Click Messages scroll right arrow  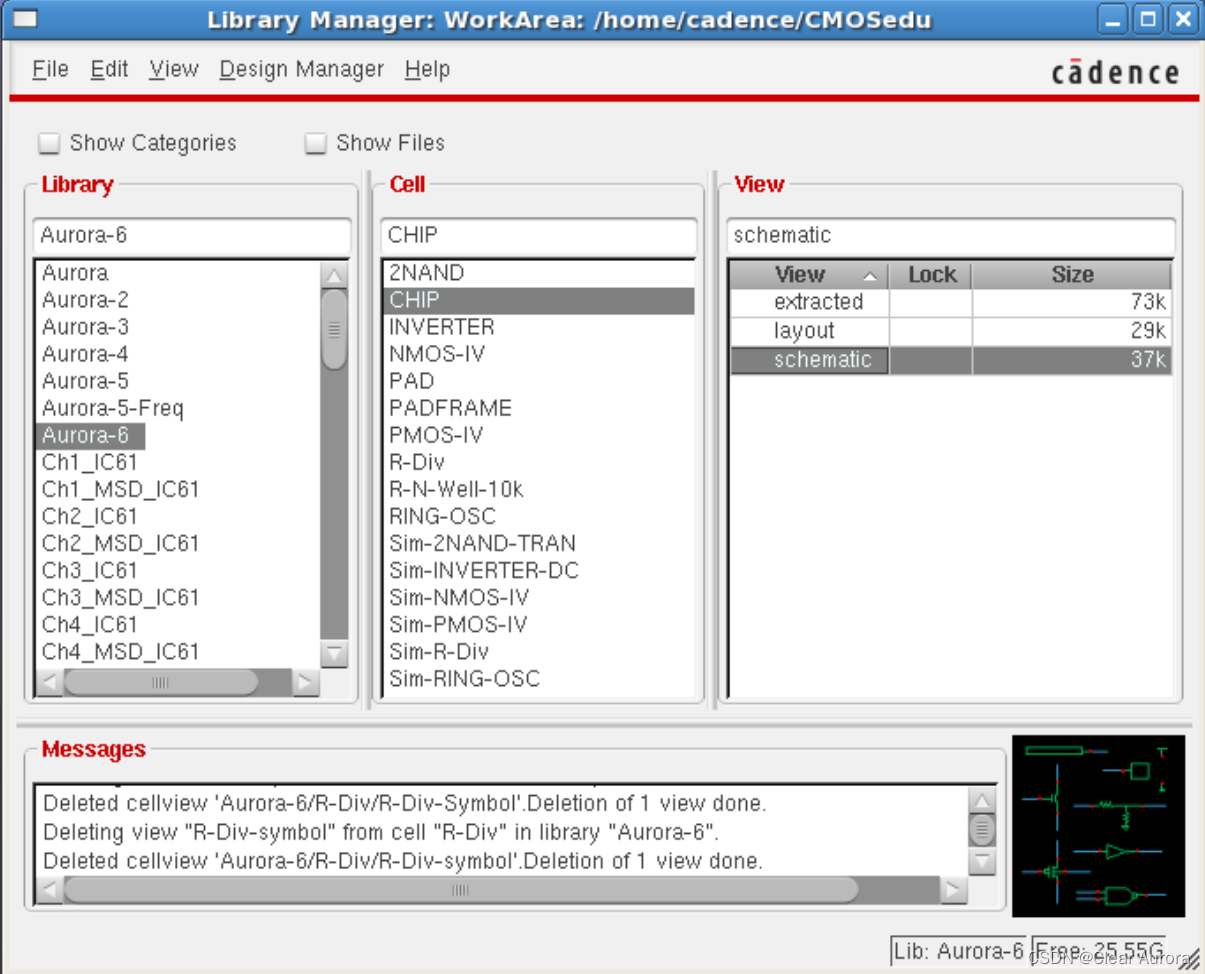(954, 890)
